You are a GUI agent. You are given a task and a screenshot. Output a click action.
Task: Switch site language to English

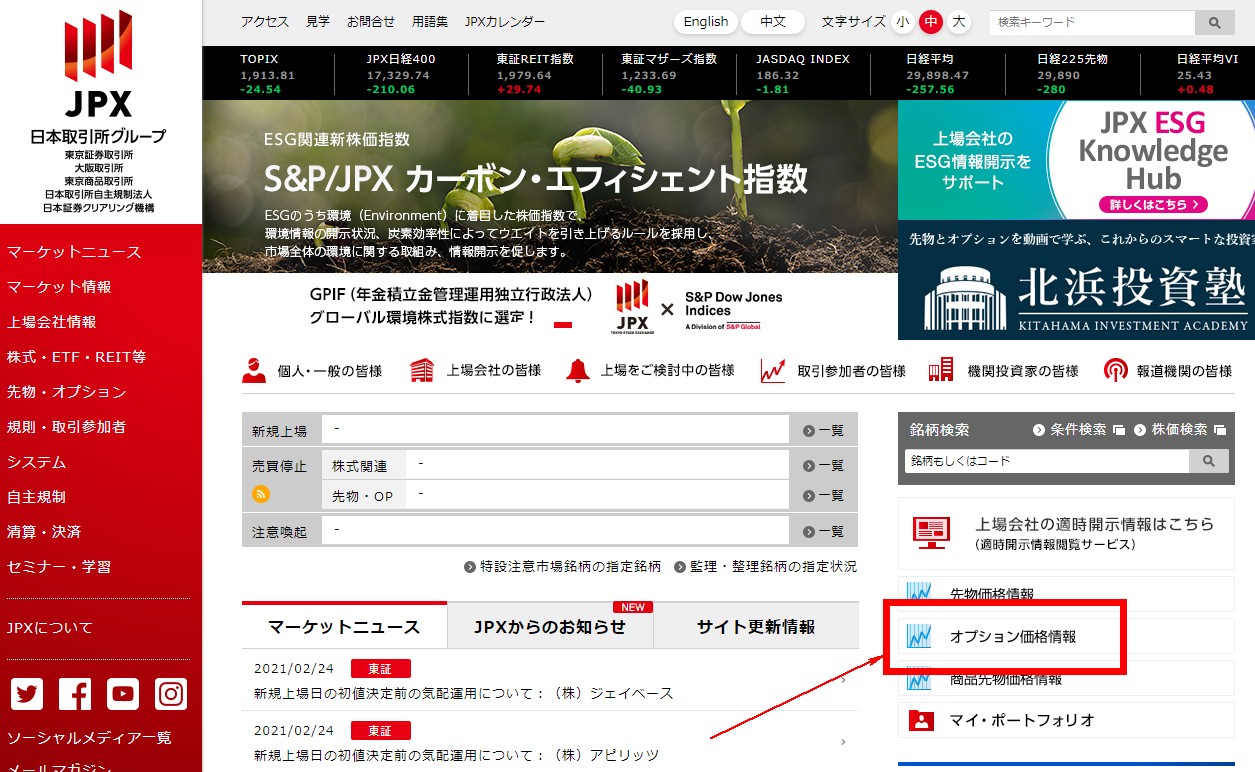706,22
